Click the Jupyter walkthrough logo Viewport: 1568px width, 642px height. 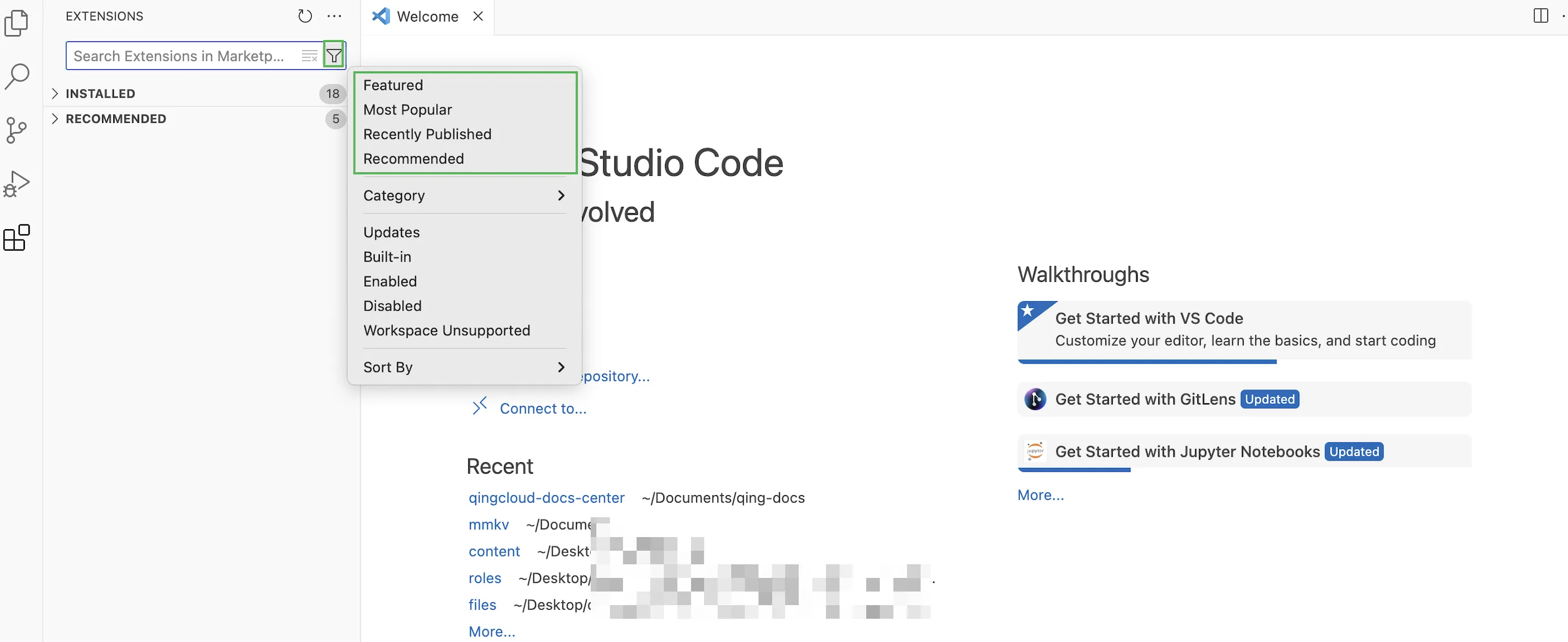pos(1035,451)
